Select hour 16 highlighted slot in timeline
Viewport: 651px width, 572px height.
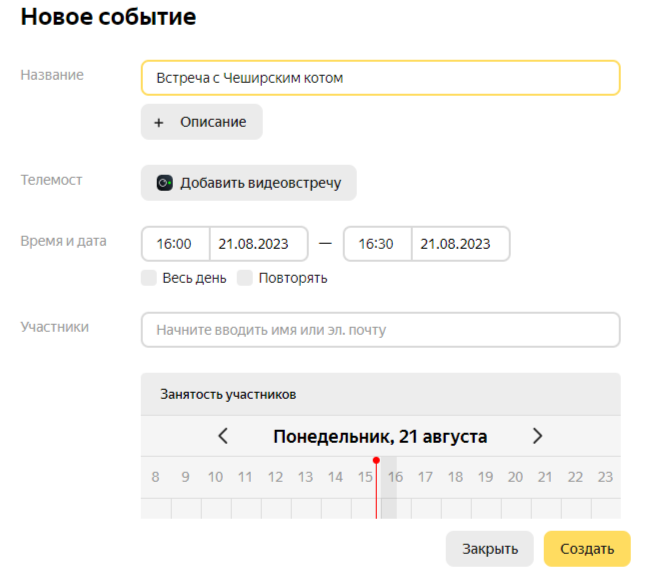click(x=389, y=488)
